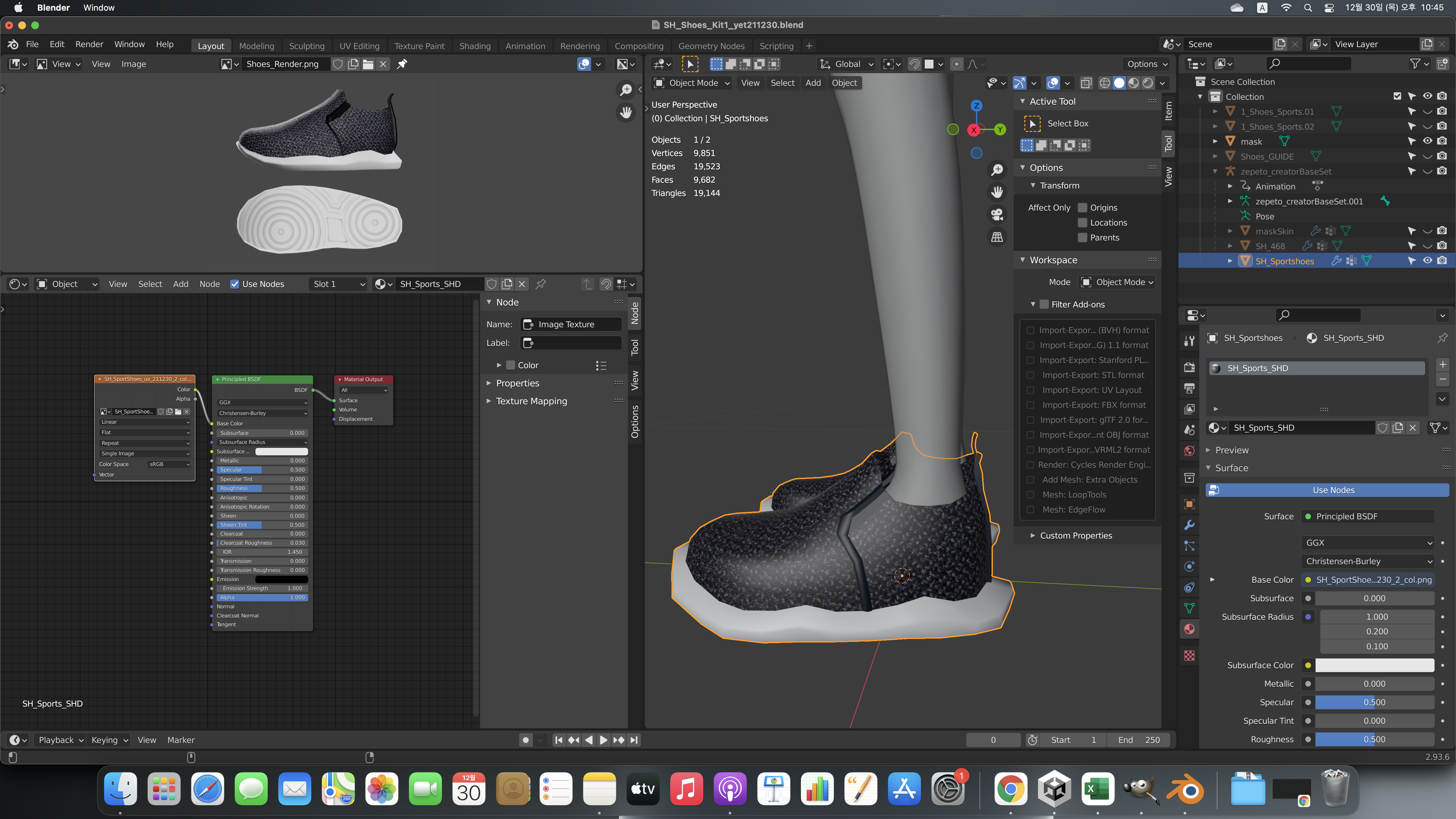Open the Output properties tab
The image size is (1456, 819).
tap(1189, 388)
